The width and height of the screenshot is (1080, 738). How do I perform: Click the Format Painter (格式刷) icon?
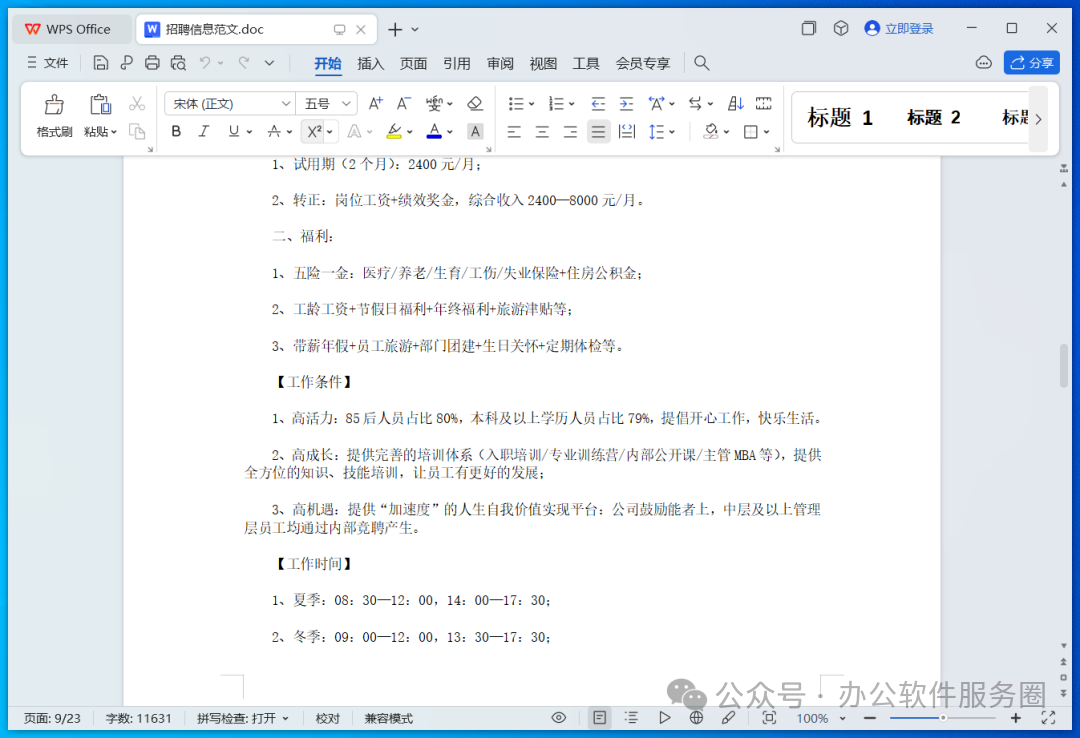[54, 105]
